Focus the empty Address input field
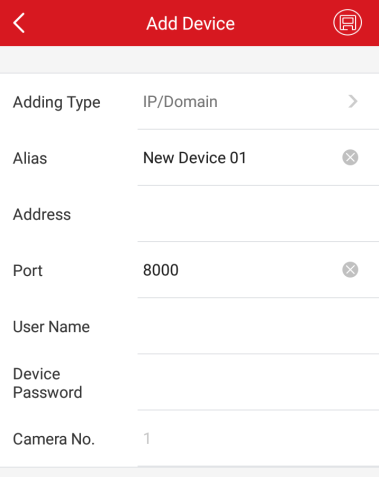The height and width of the screenshot is (477, 379). click(258, 214)
